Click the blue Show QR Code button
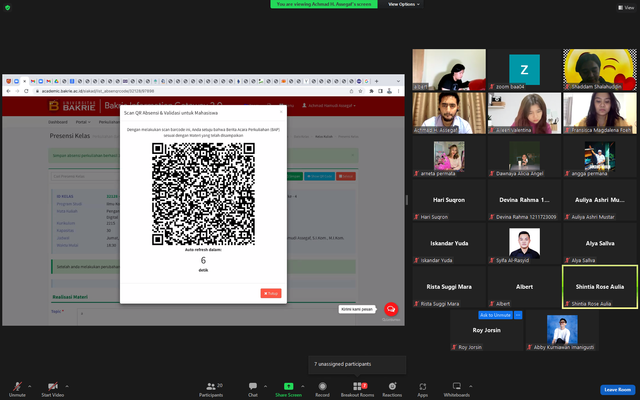Viewport: 640px width, 400px height. tap(320, 176)
